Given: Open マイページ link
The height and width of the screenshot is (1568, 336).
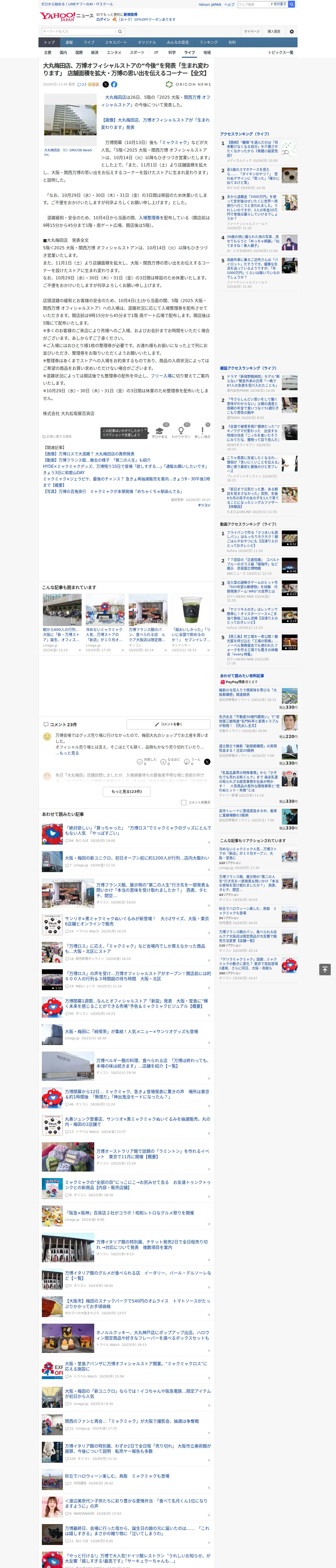Looking at the screenshot, I should tap(252, 32).
